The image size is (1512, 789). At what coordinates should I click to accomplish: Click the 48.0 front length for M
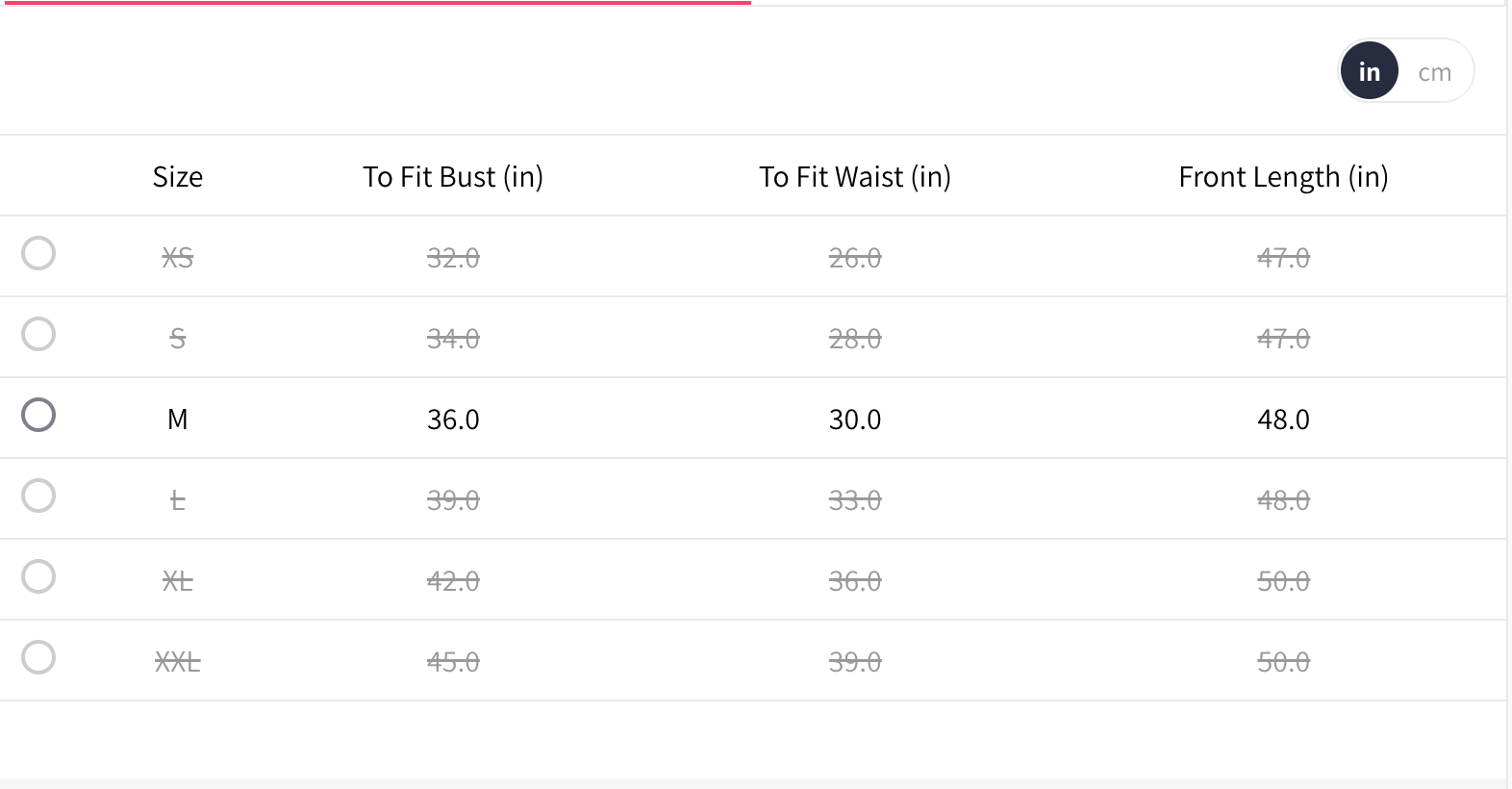coord(1283,420)
